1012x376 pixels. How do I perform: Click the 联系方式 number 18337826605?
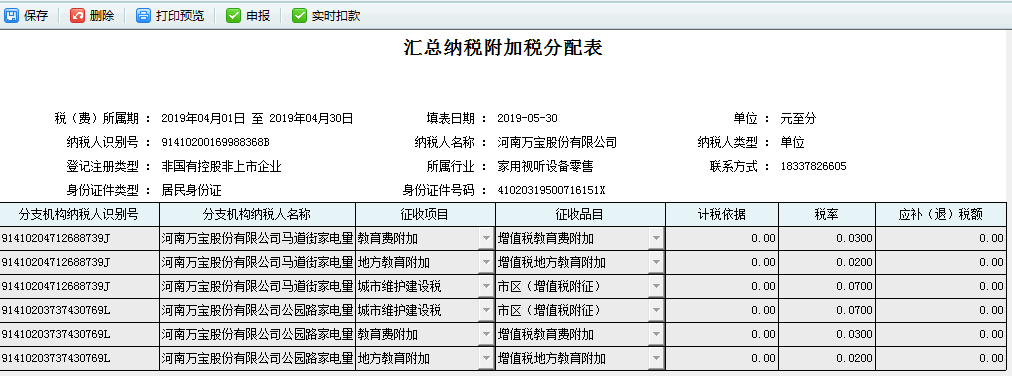point(813,166)
